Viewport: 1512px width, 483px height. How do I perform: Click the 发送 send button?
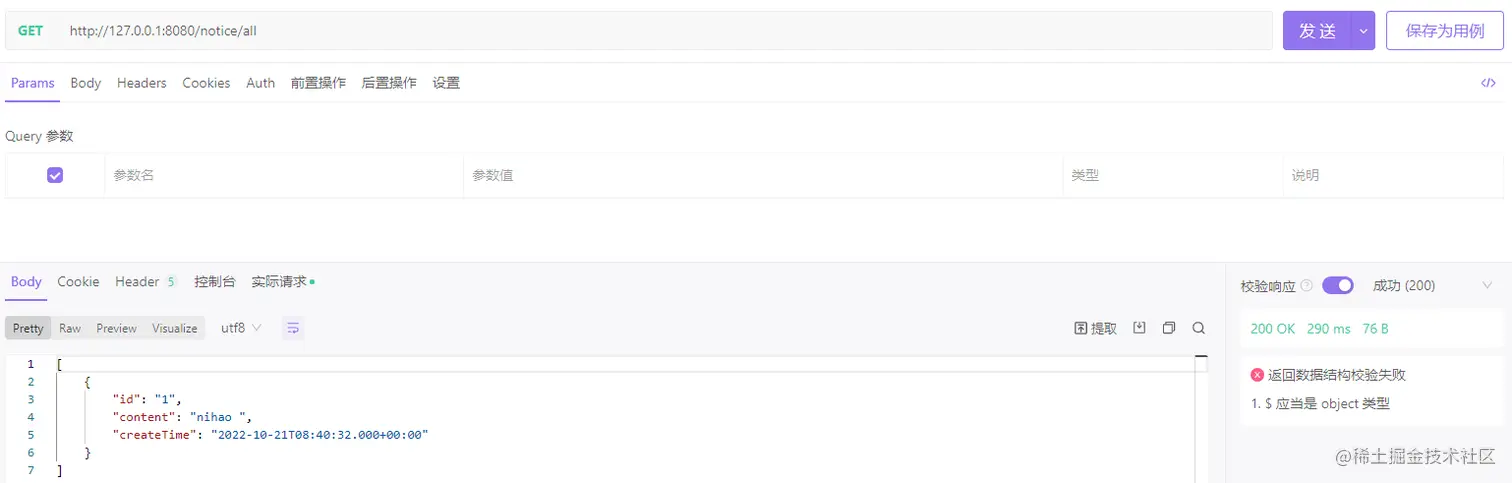[1317, 31]
